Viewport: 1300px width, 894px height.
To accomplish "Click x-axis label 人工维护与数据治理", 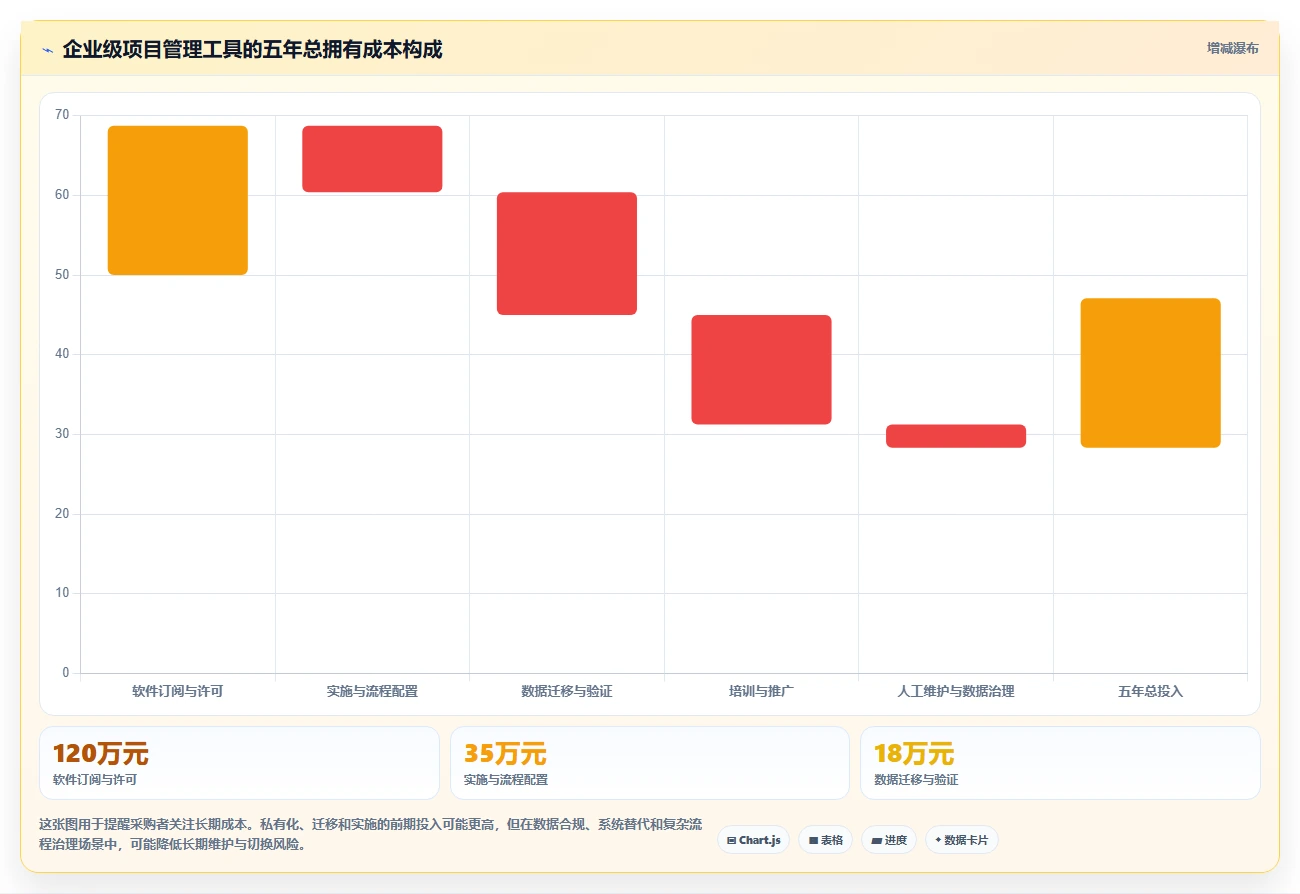I will point(956,691).
